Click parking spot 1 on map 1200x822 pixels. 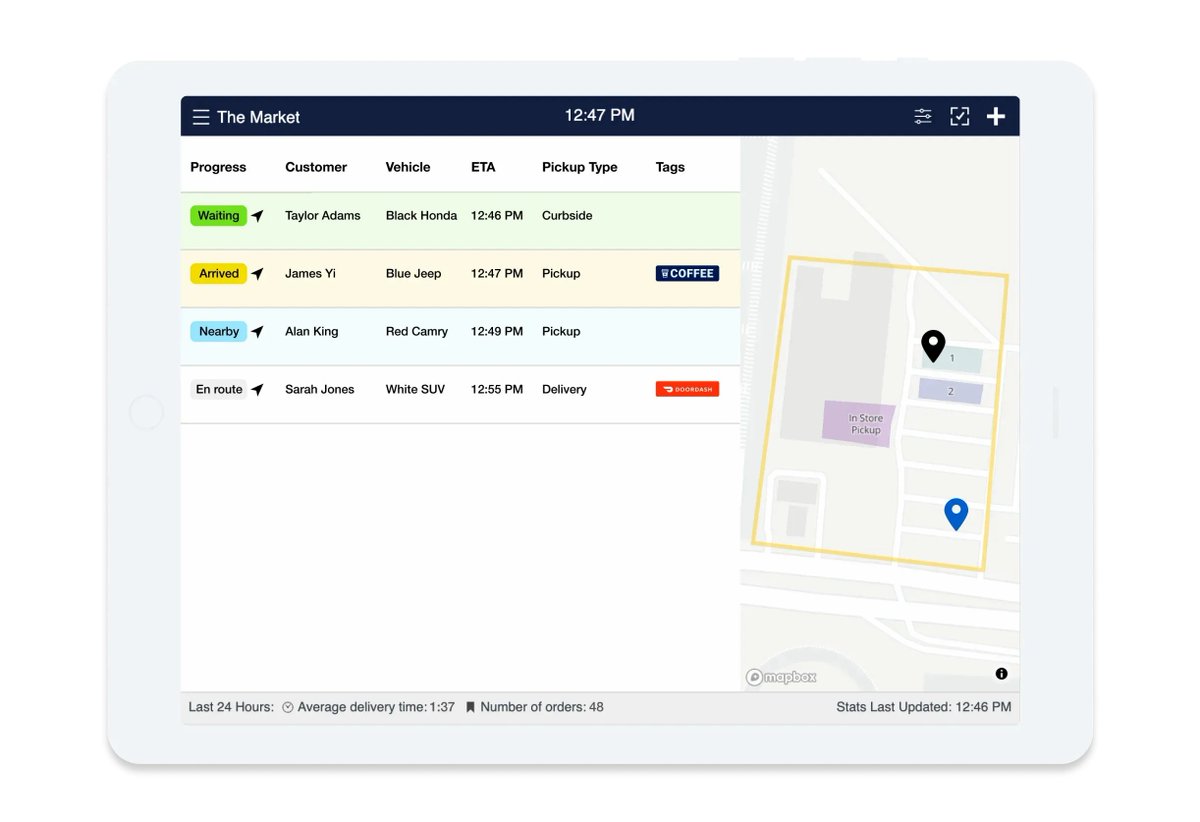[x=952, y=359]
